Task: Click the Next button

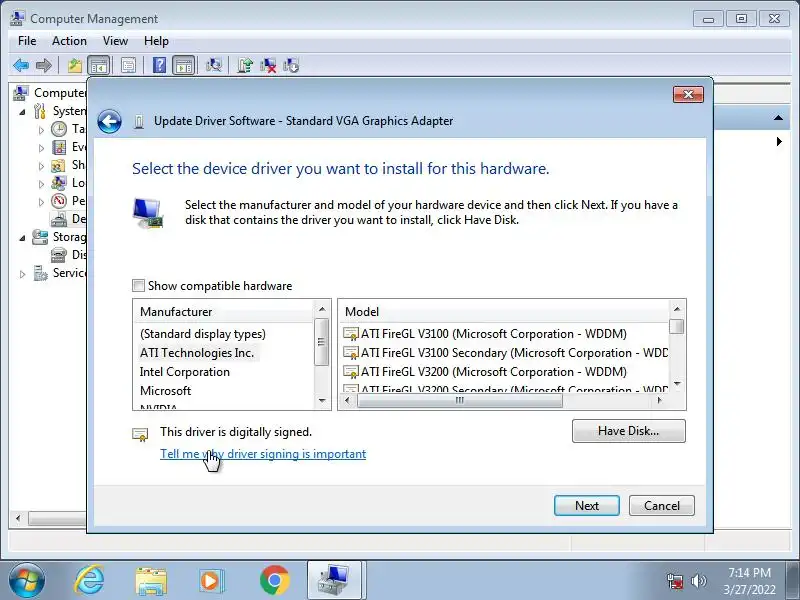Action: coord(587,505)
